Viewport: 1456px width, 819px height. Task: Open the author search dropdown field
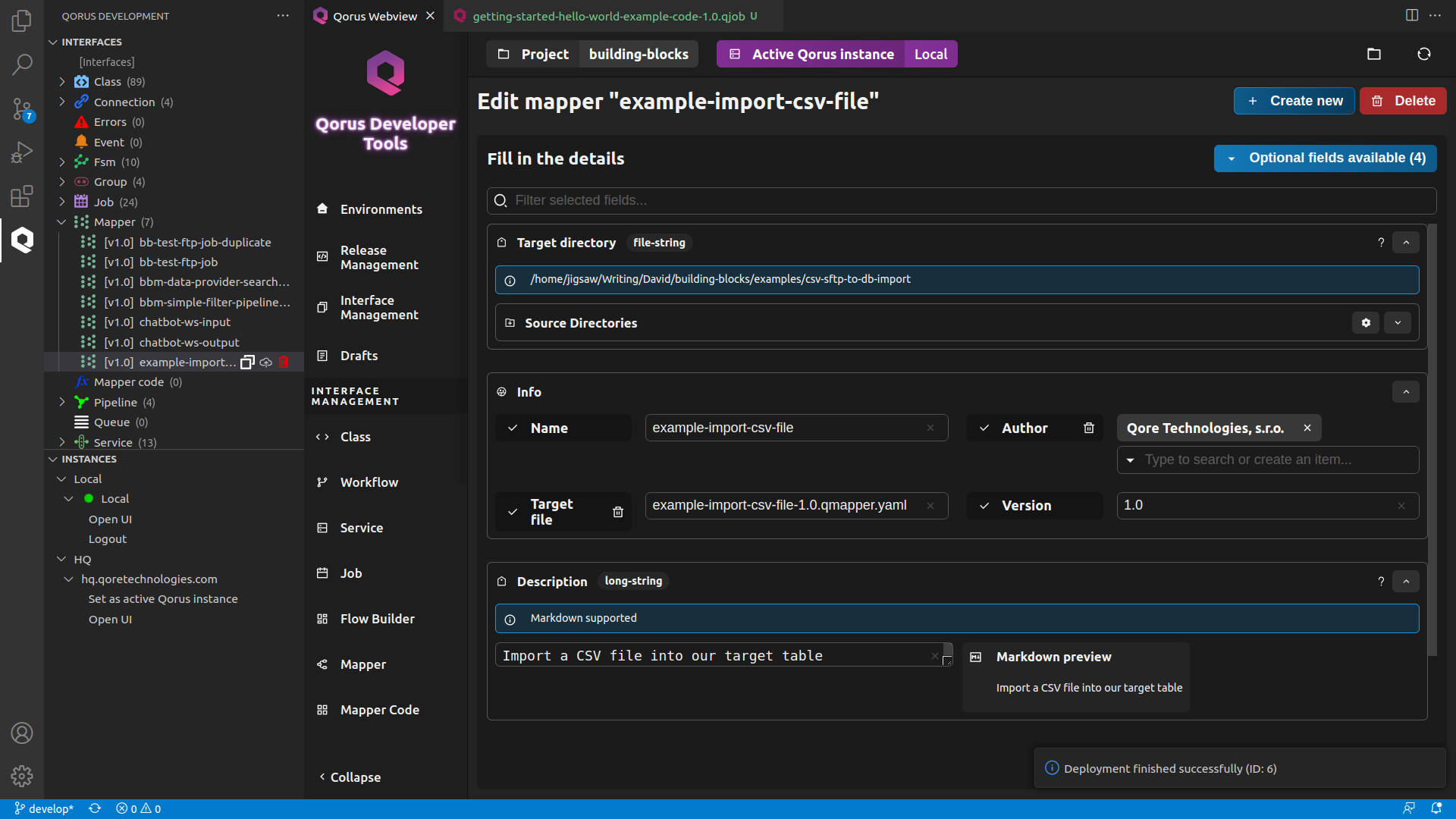[1267, 460]
